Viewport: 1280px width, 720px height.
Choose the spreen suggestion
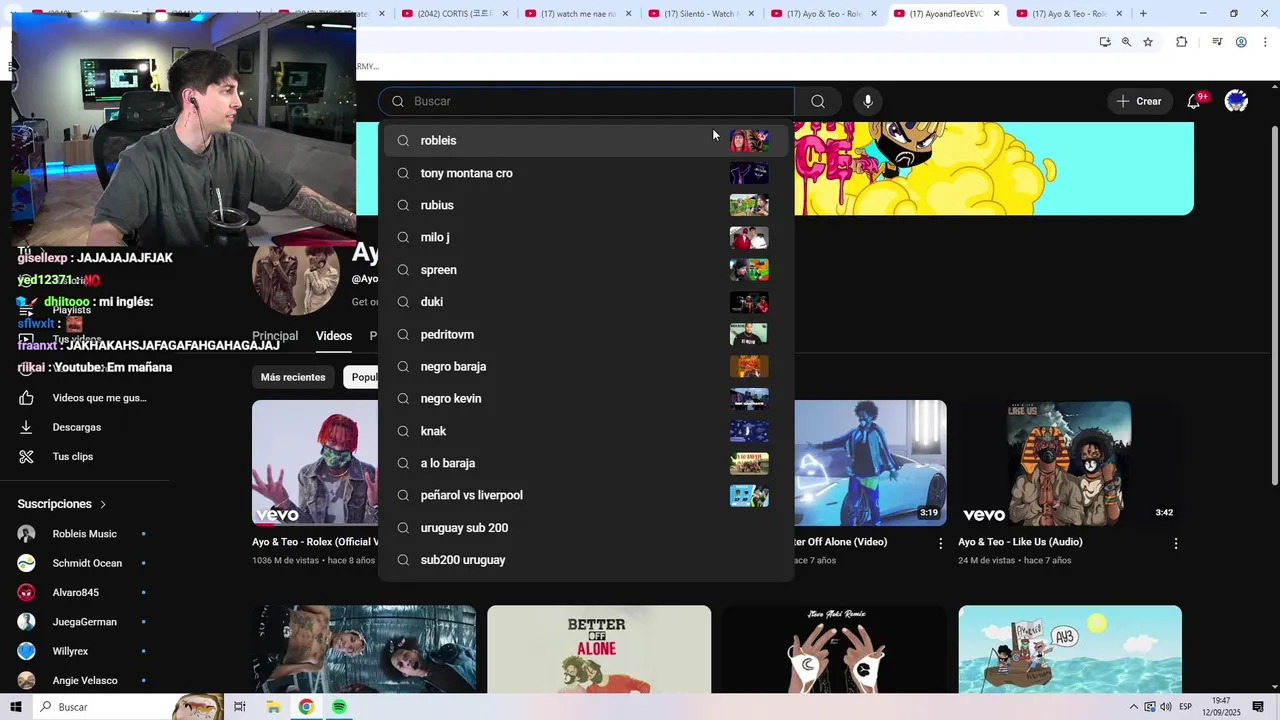(x=586, y=270)
